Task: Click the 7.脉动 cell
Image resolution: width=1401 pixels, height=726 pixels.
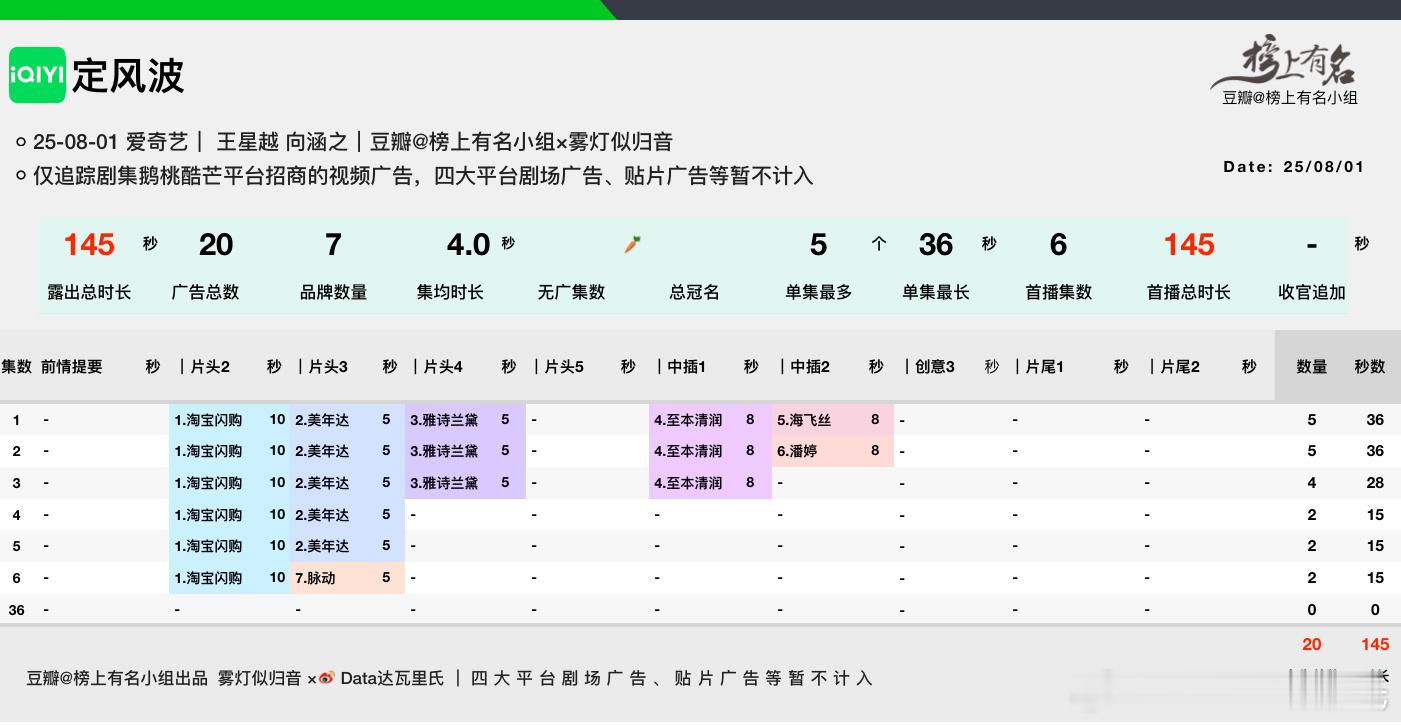Action: (x=315, y=578)
